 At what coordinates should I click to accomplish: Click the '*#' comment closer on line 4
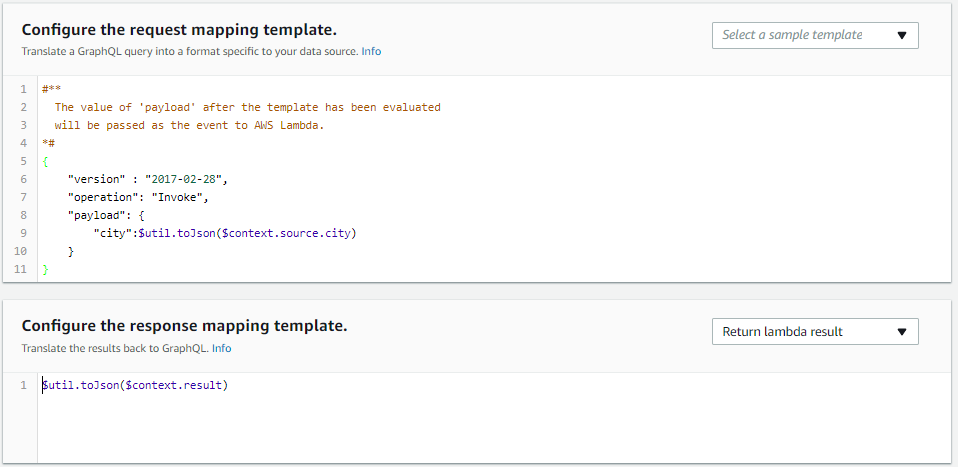pyautogui.click(x=48, y=143)
